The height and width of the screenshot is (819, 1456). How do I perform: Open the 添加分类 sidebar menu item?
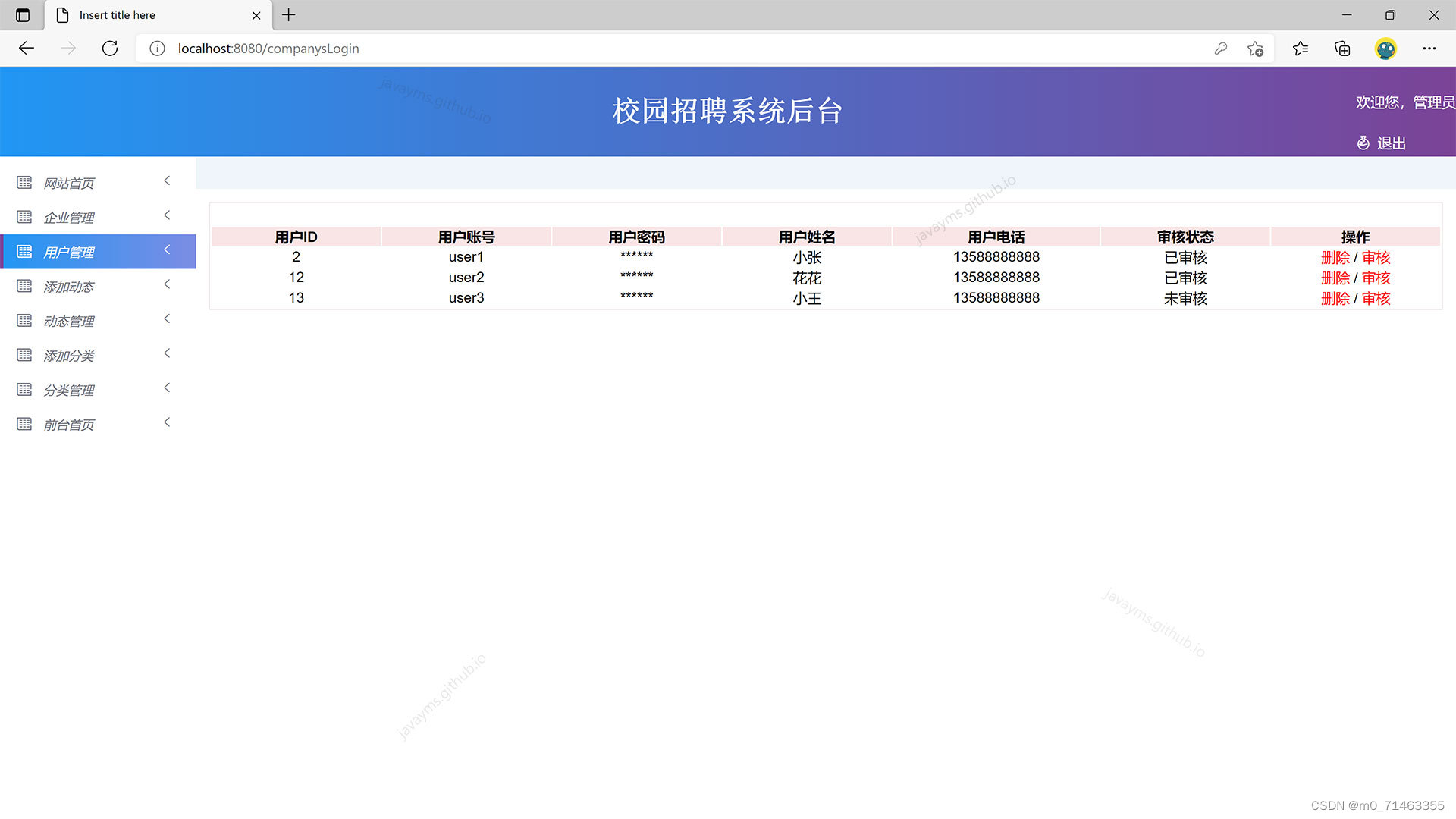pos(69,356)
